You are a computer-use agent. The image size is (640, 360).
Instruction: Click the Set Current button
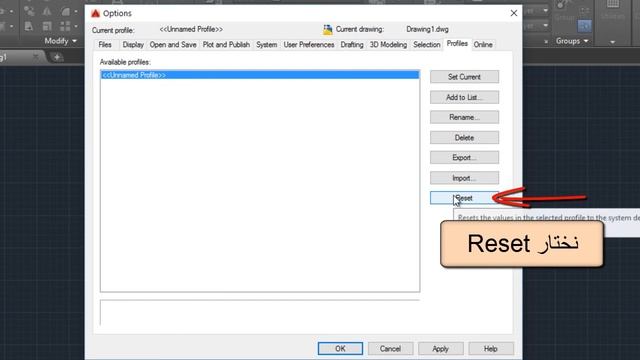coord(464,77)
